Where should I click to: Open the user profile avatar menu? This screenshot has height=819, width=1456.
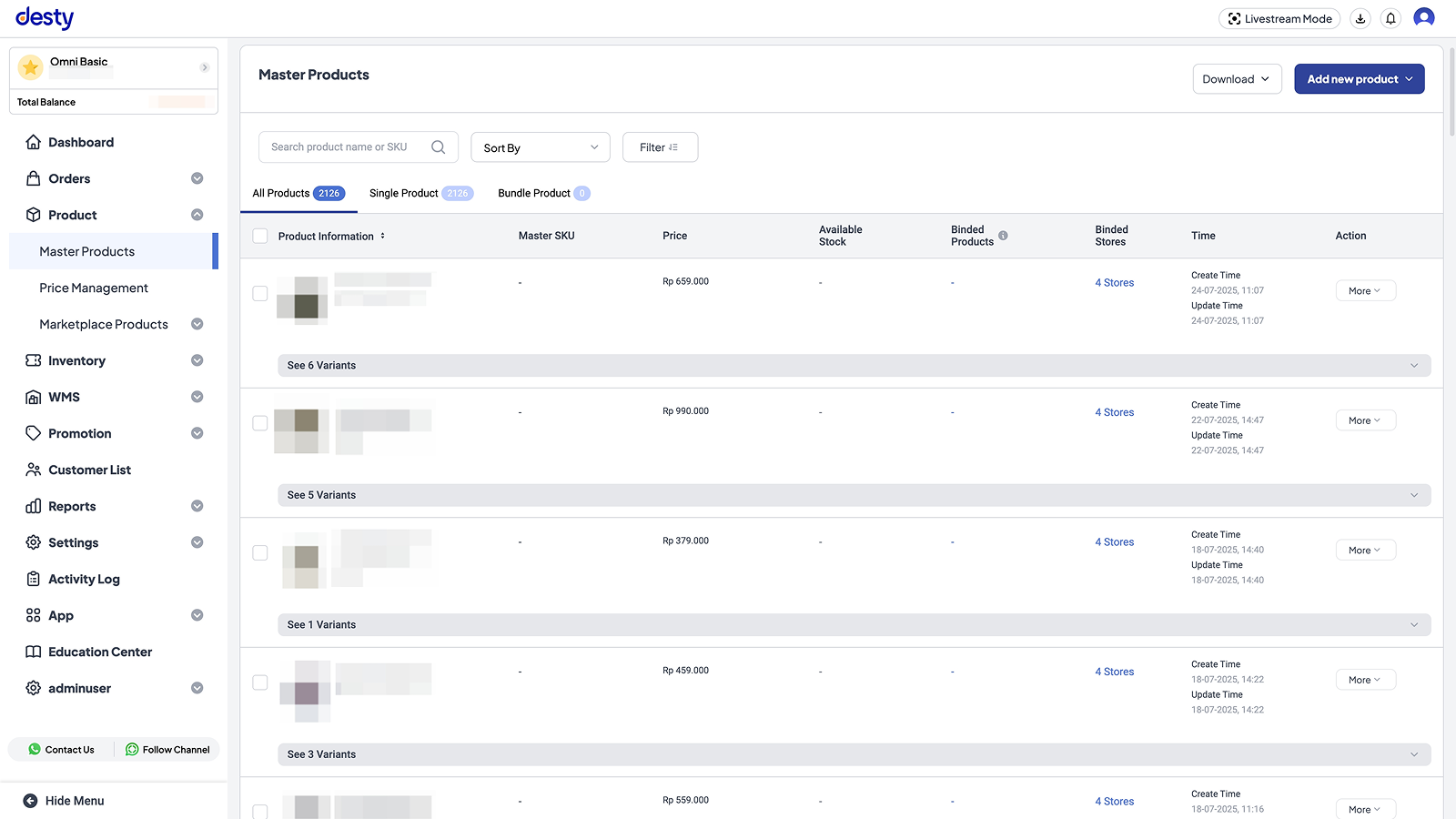[x=1422, y=18]
